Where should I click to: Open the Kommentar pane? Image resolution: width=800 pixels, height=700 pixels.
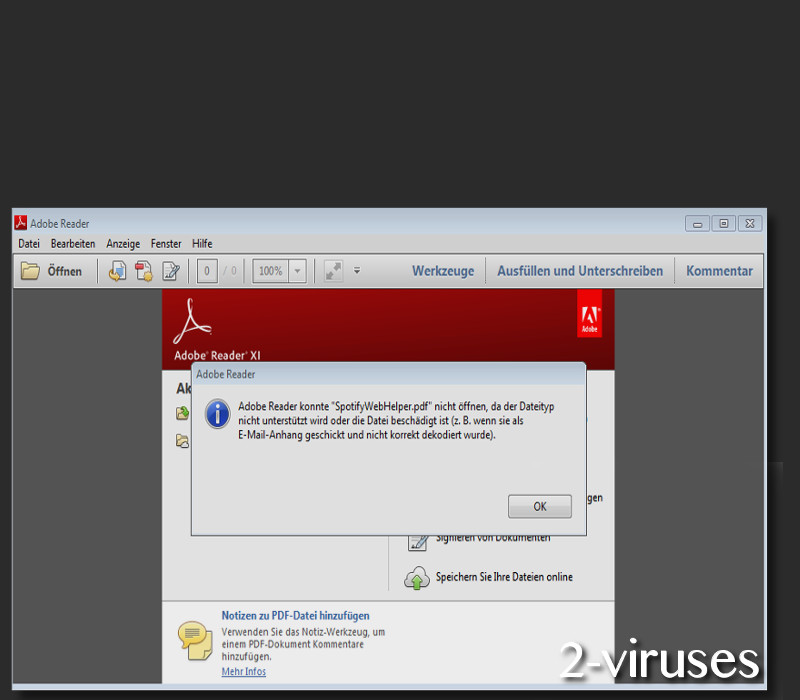tap(719, 271)
